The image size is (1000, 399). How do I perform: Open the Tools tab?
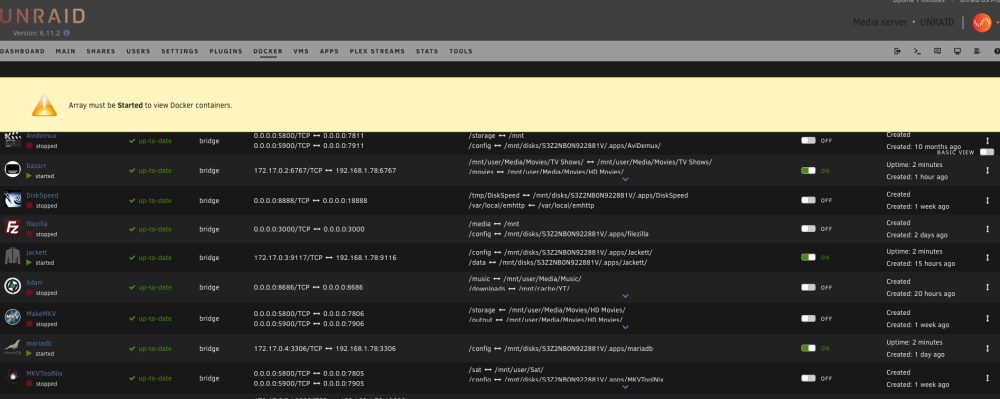point(460,51)
